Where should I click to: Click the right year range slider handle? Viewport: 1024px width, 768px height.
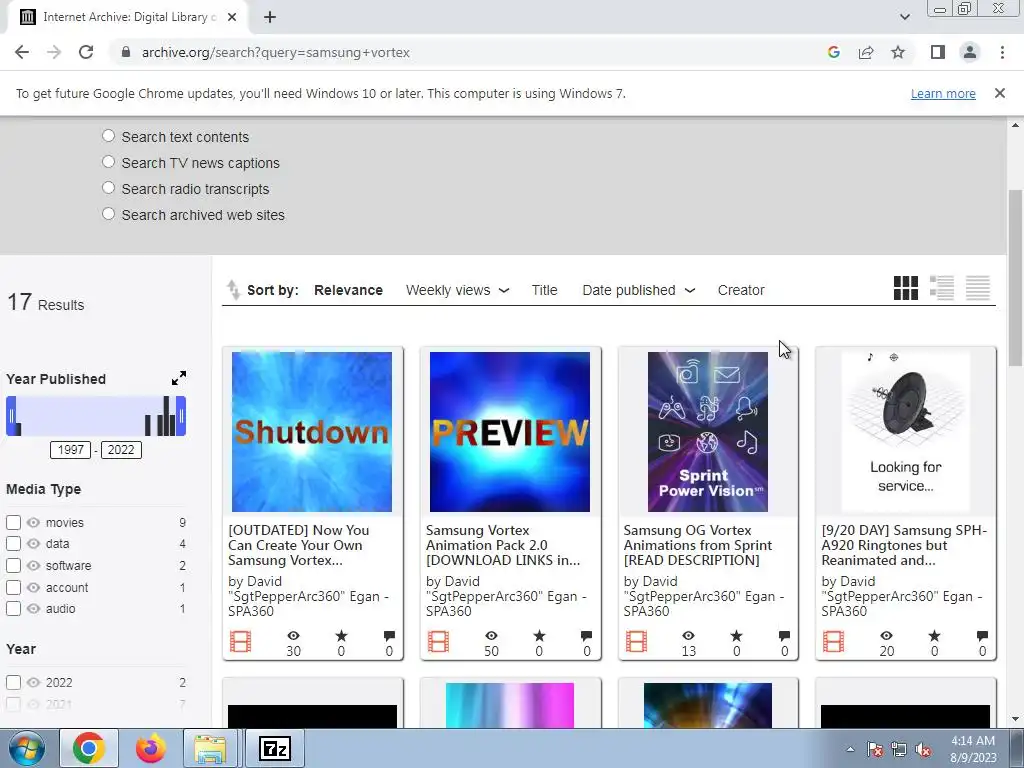click(x=181, y=415)
